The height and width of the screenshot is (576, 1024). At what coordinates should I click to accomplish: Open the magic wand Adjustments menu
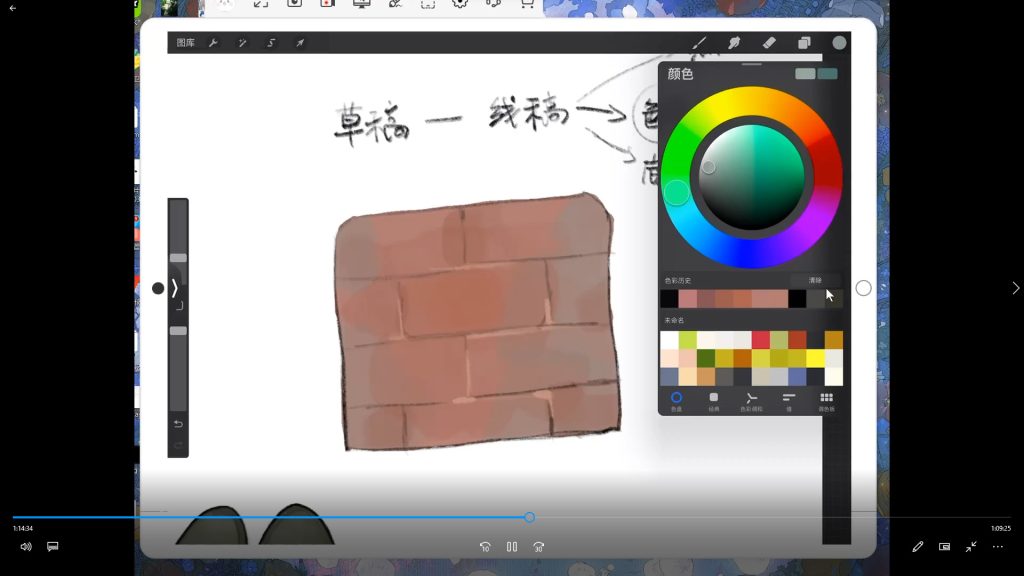click(x=242, y=43)
